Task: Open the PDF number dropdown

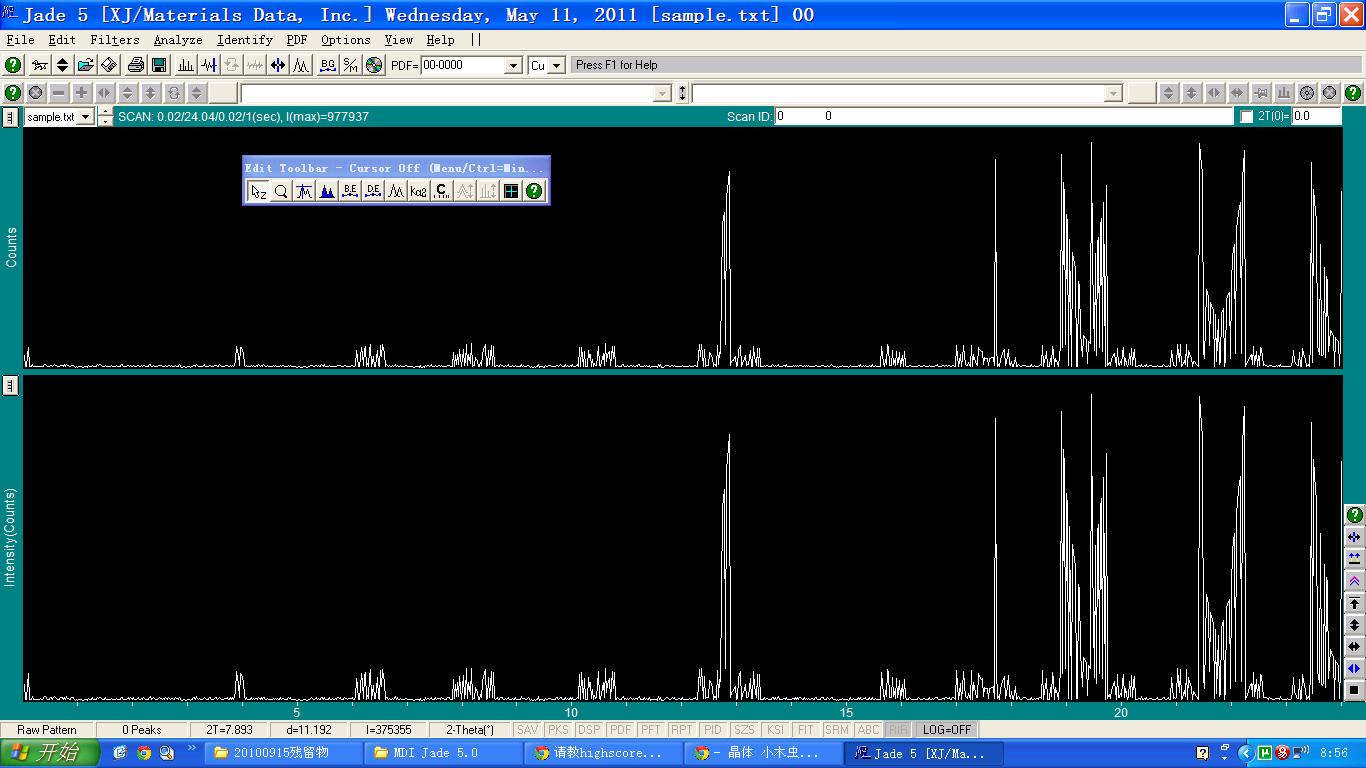Action: (x=514, y=65)
